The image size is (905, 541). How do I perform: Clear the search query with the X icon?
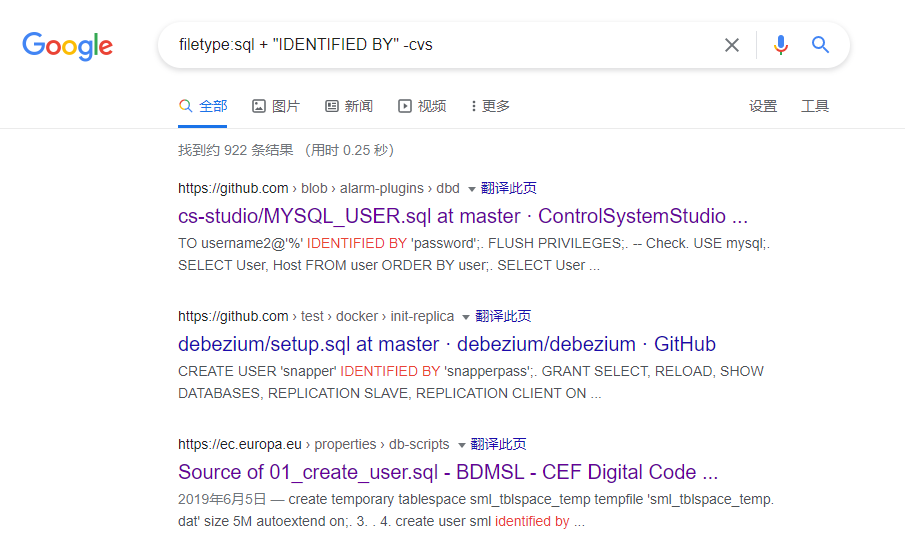[731, 45]
